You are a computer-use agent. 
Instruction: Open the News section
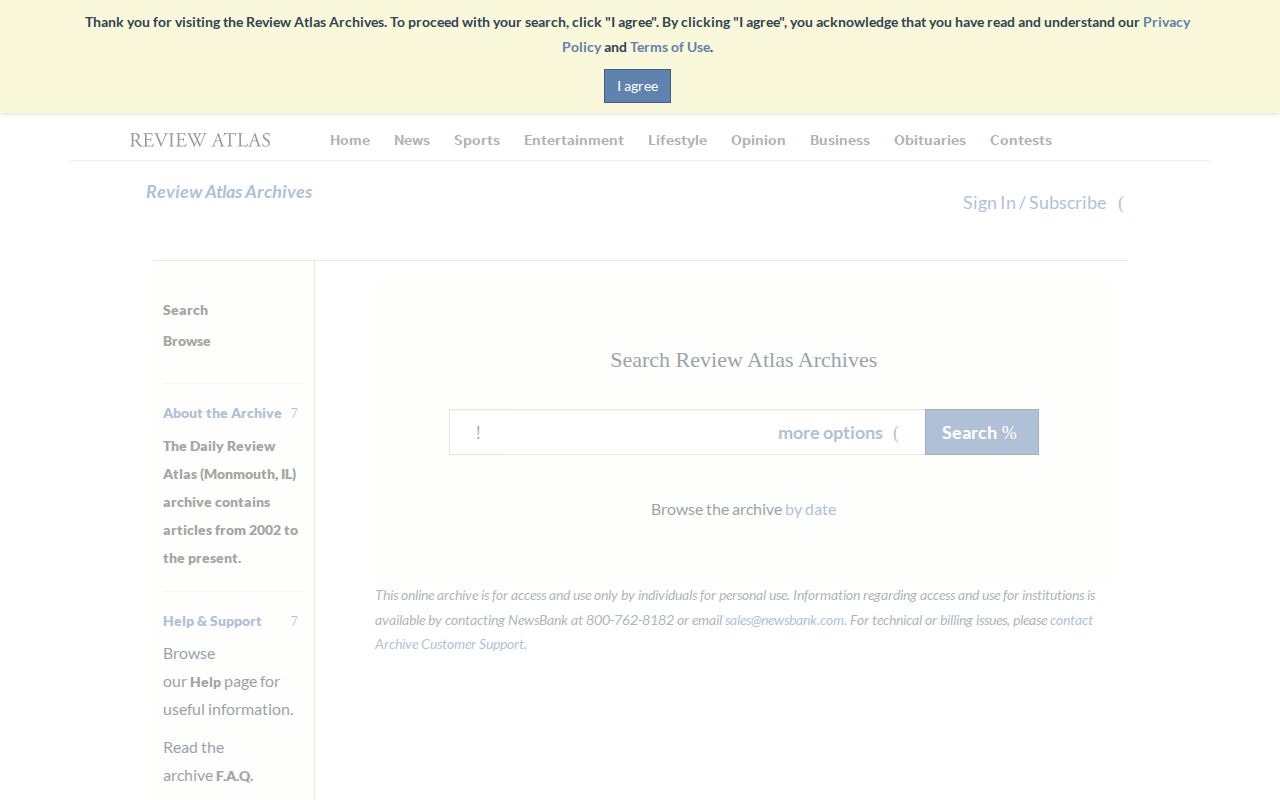click(x=412, y=140)
